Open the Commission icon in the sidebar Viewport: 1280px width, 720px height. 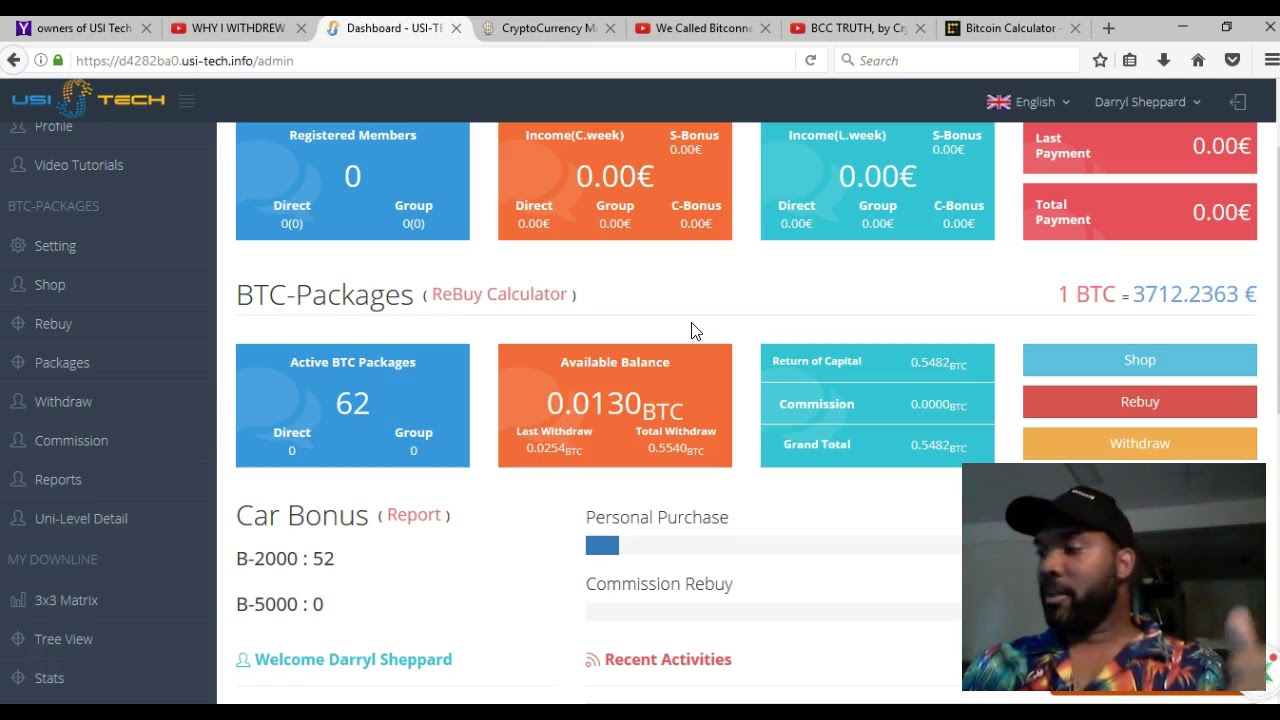pos(18,441)
